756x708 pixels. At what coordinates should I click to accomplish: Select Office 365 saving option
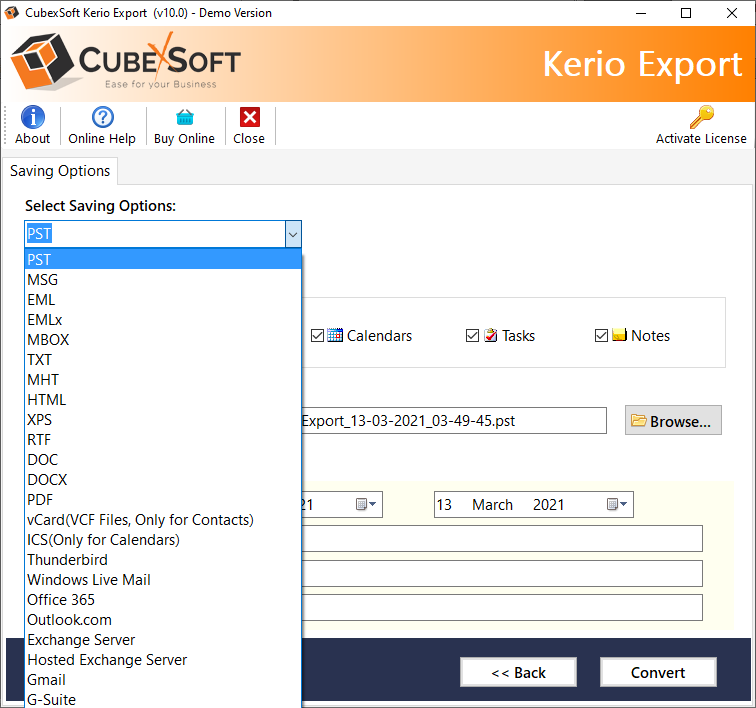pos(163,600)
